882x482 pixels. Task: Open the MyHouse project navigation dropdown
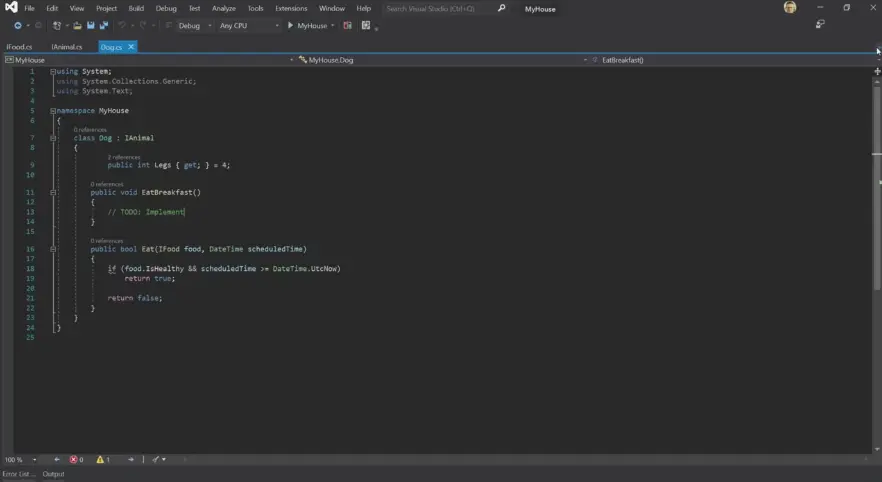tap(150, 60)
